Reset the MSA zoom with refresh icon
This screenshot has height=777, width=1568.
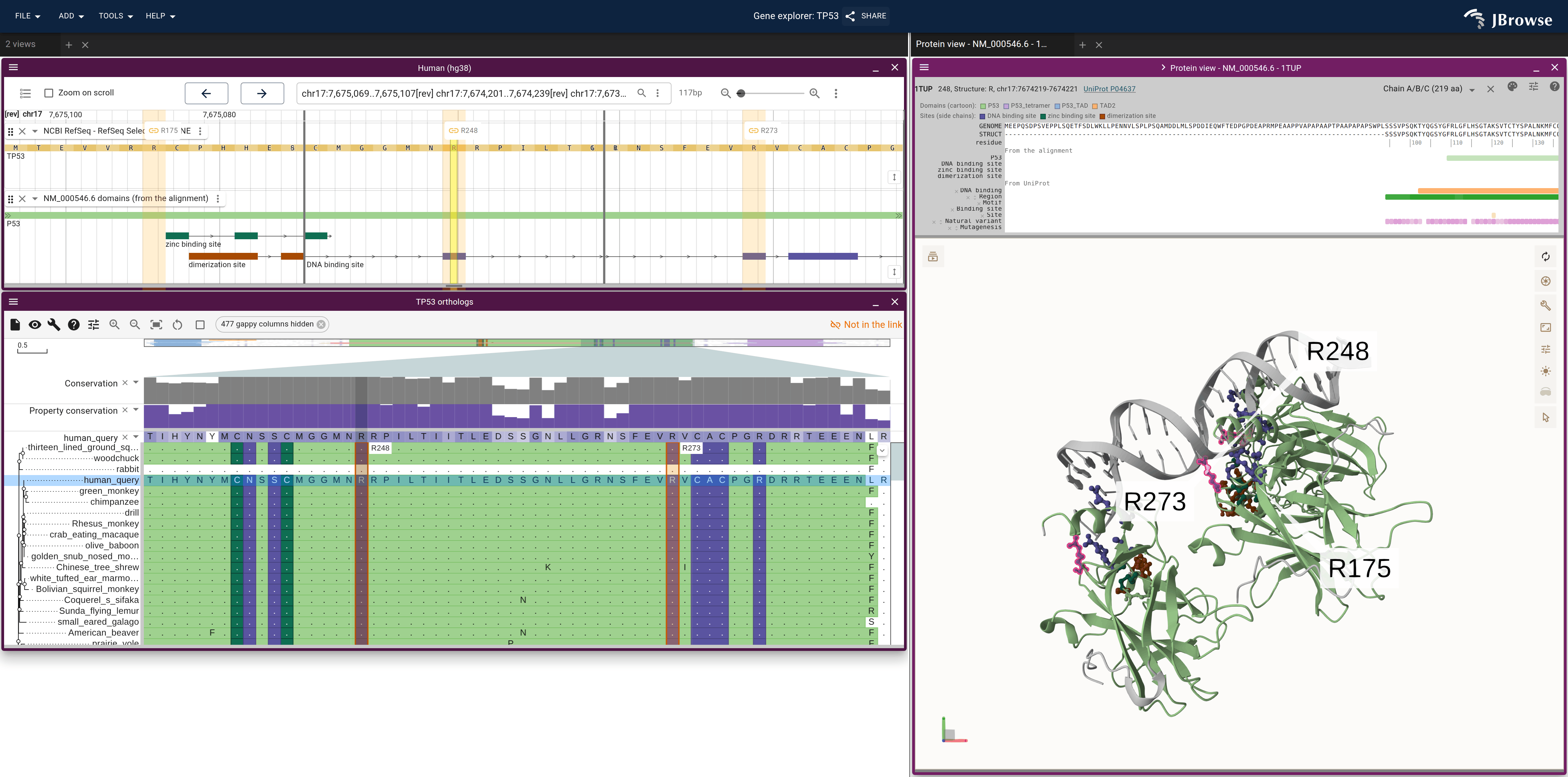[x=178, y=324]
